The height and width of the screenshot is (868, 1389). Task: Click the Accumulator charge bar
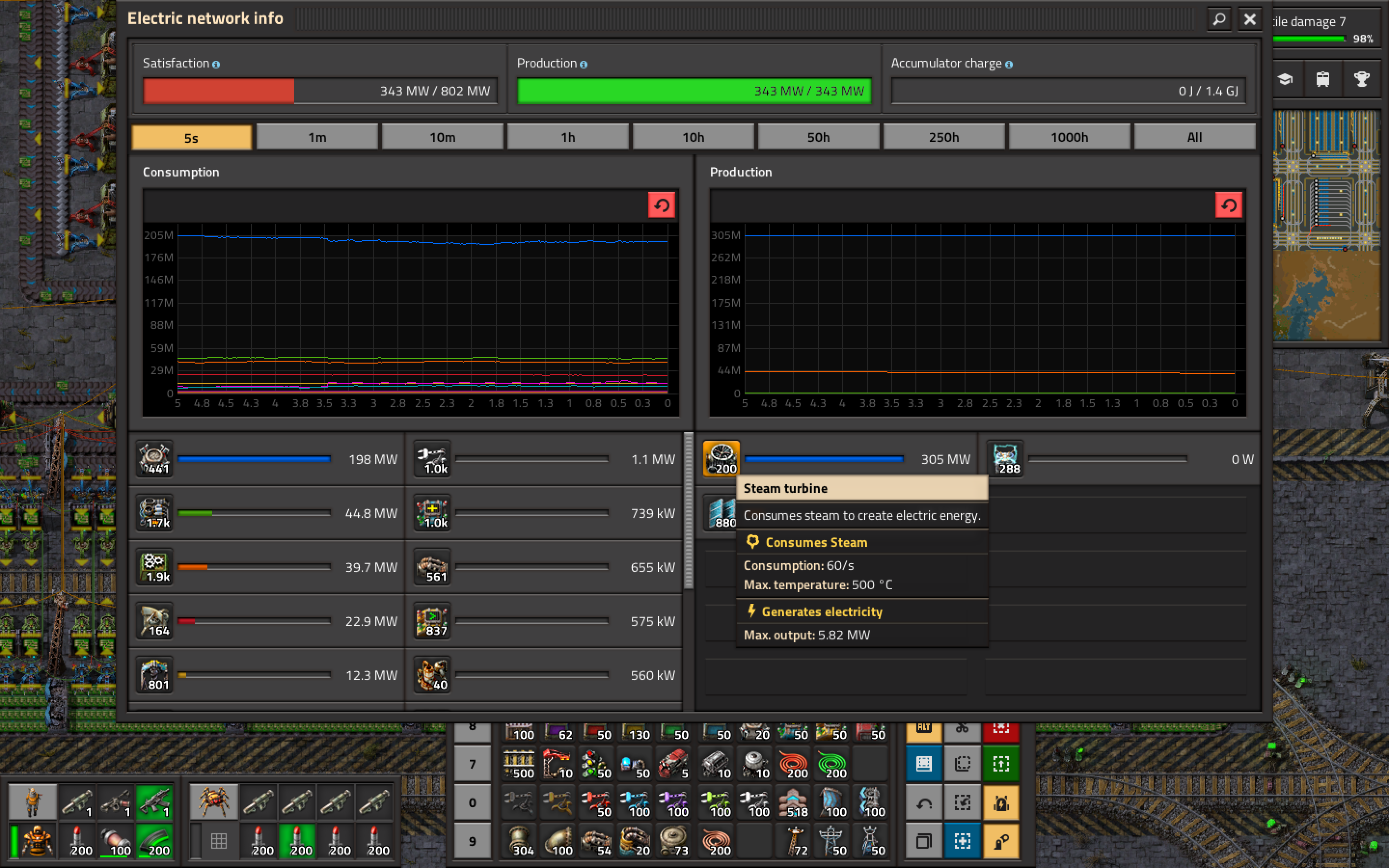coord(1068,91)
